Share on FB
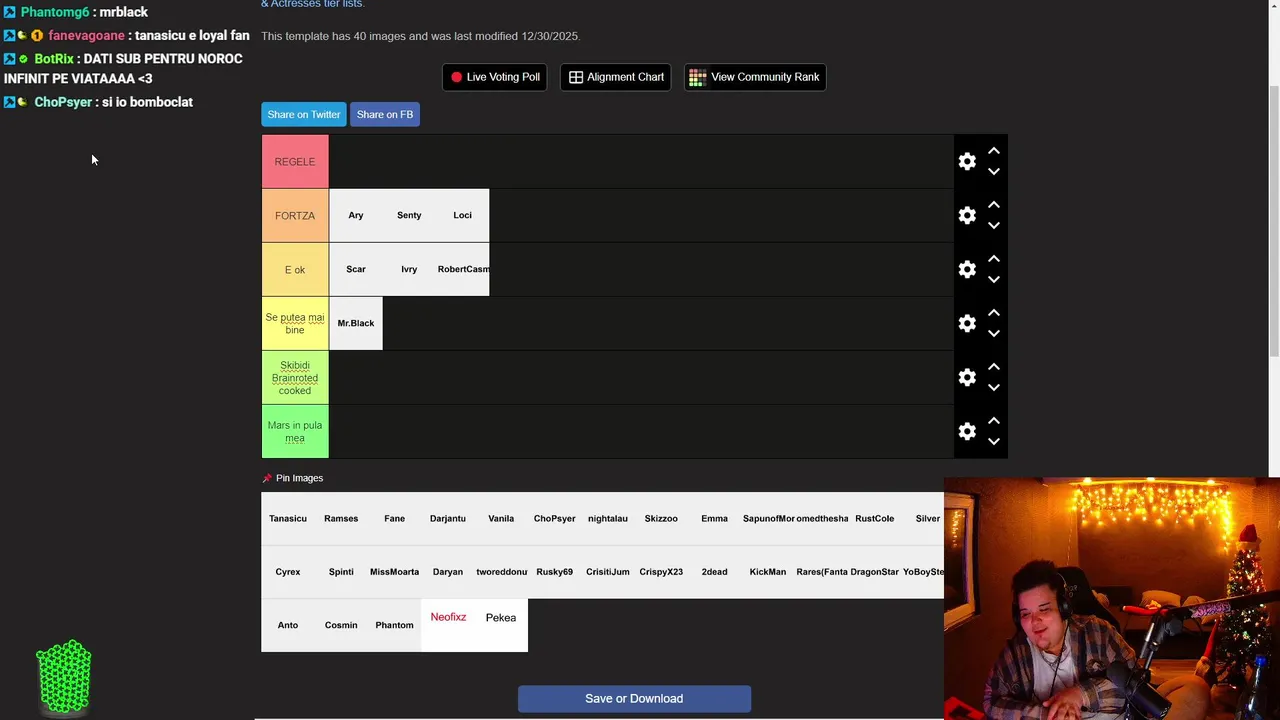 [x=385, y=114]
